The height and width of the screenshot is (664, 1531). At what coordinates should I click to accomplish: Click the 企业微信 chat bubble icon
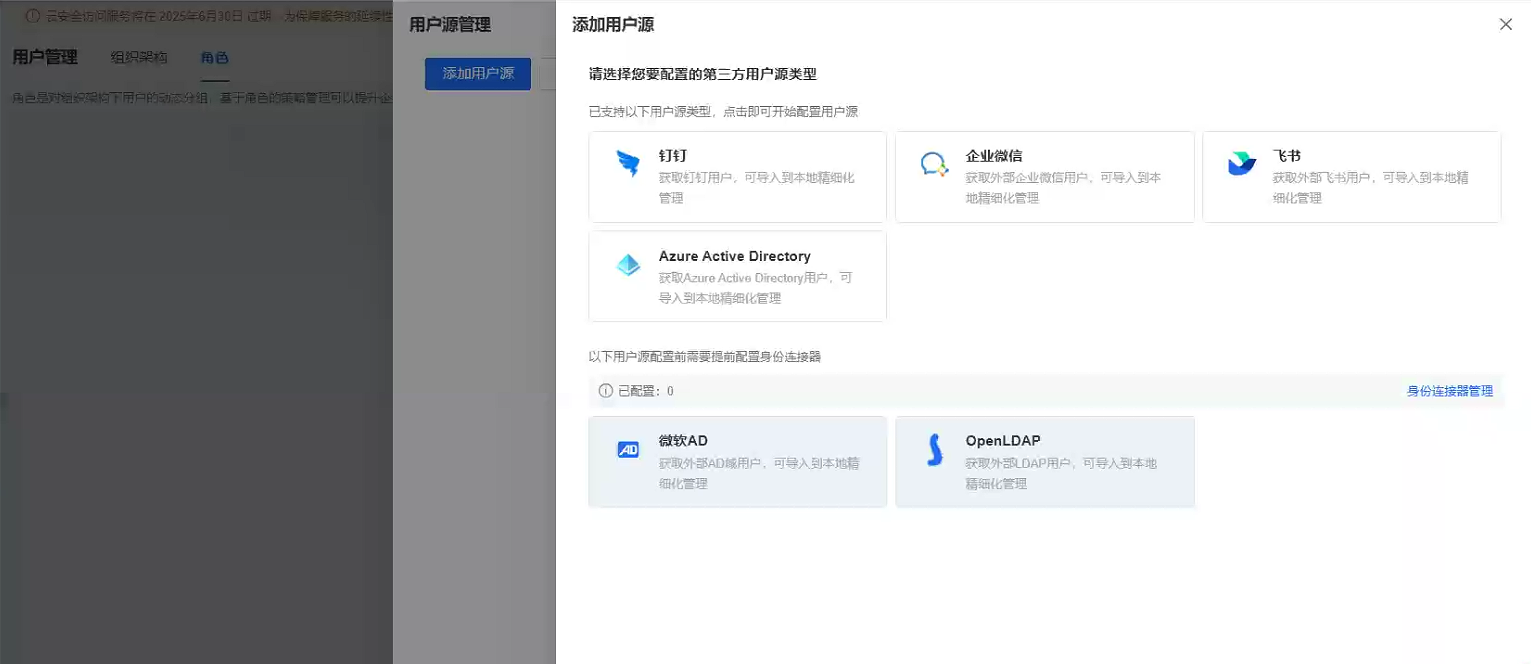point(934,165)
